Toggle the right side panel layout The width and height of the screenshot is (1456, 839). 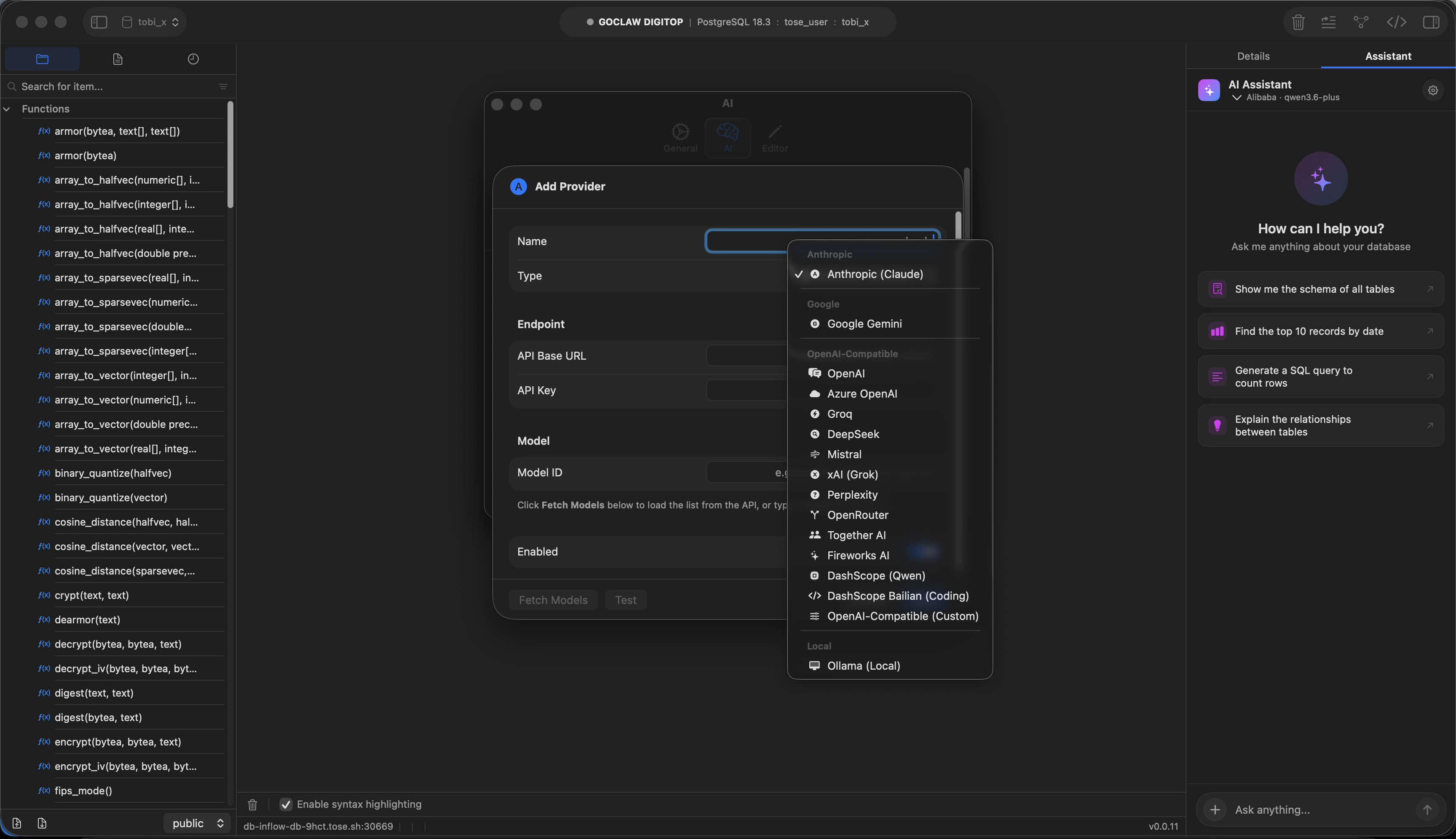(x=1432, y=22)
